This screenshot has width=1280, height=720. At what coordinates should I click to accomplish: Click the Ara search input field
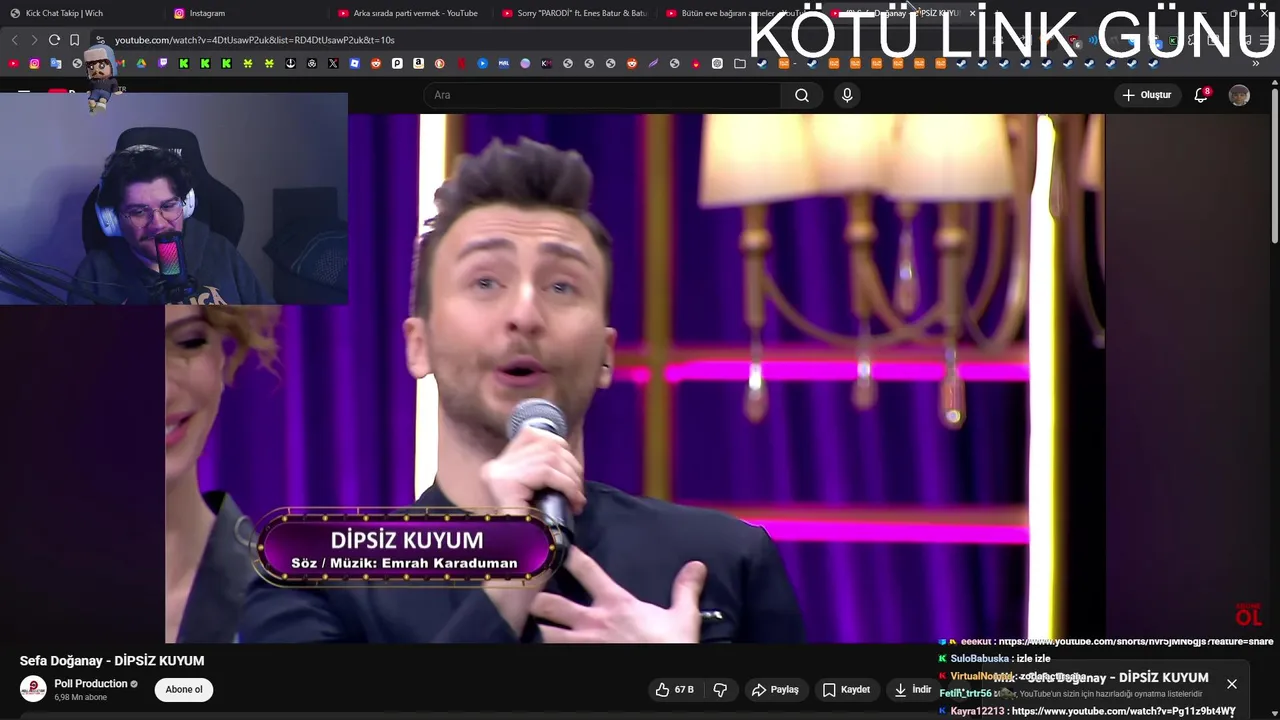602,95
